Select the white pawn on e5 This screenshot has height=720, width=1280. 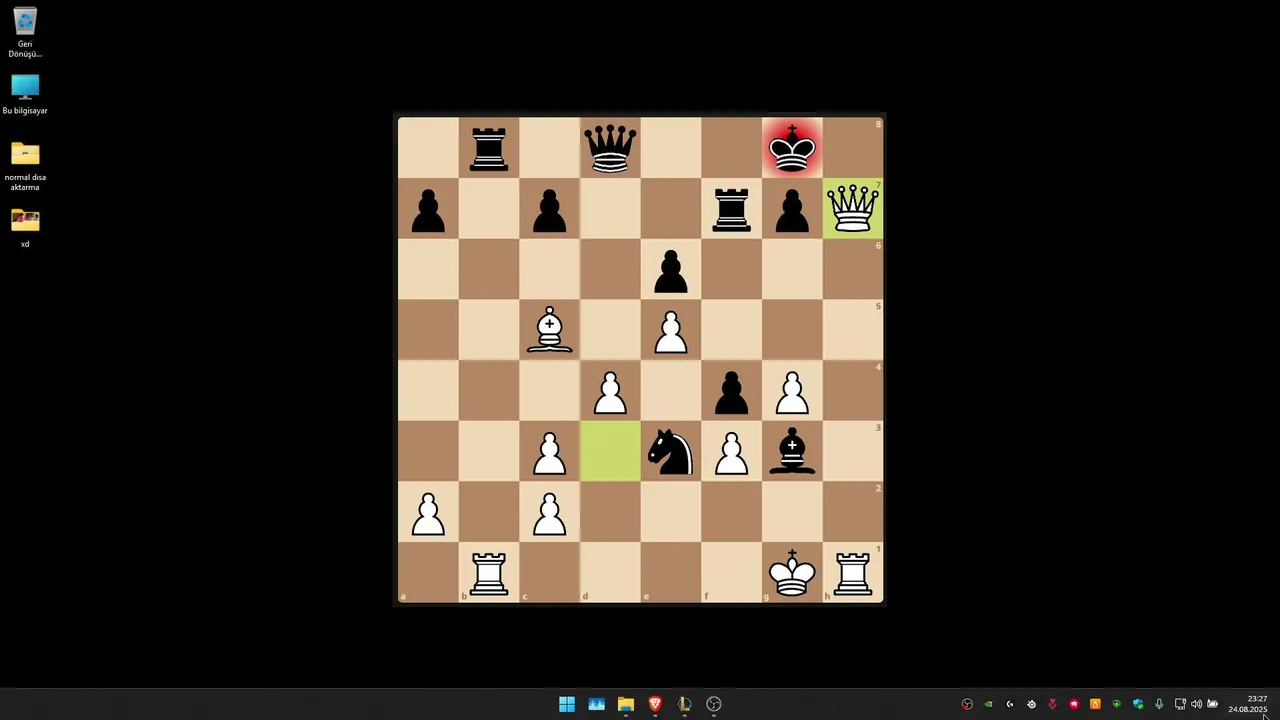tap(671, 330)
